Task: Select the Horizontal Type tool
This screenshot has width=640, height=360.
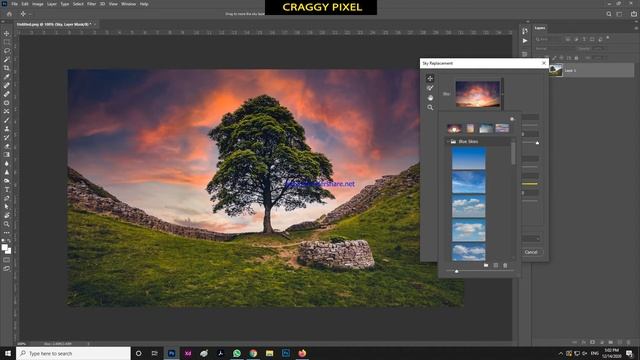Action: point(7,189)
